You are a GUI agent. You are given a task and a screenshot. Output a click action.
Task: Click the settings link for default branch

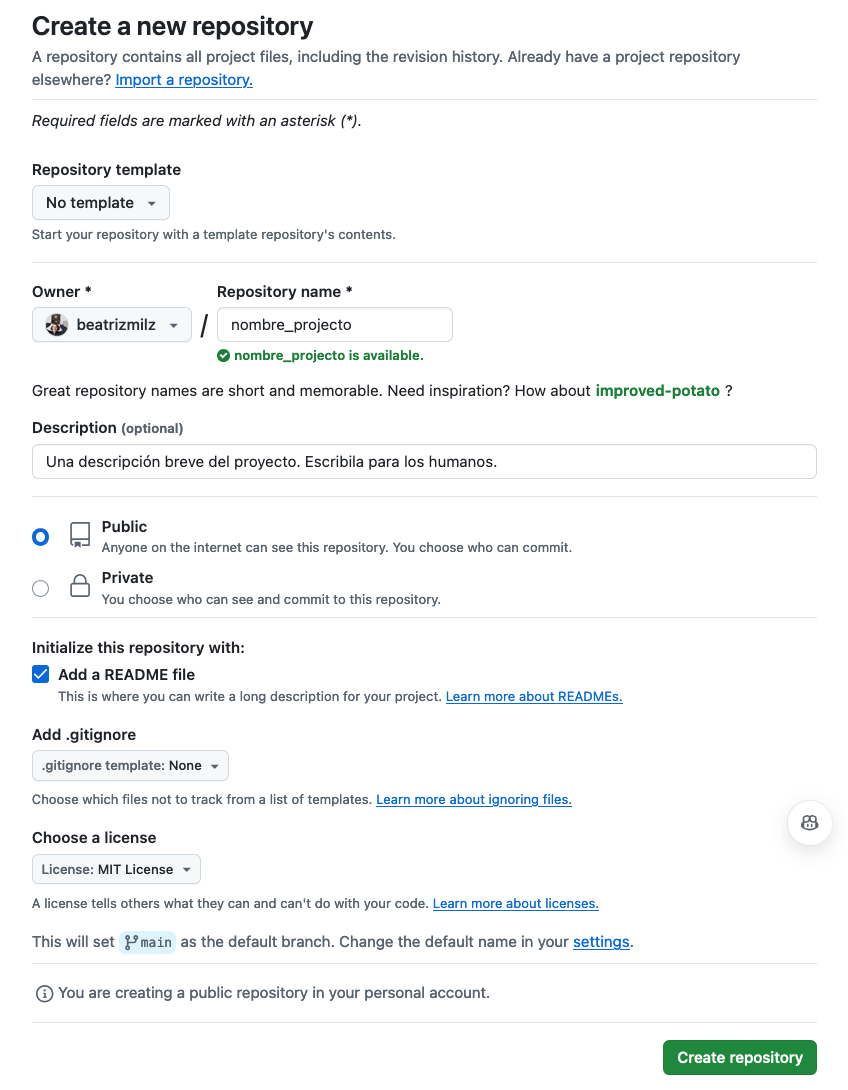pyautogui.click(x=601, y=942)
